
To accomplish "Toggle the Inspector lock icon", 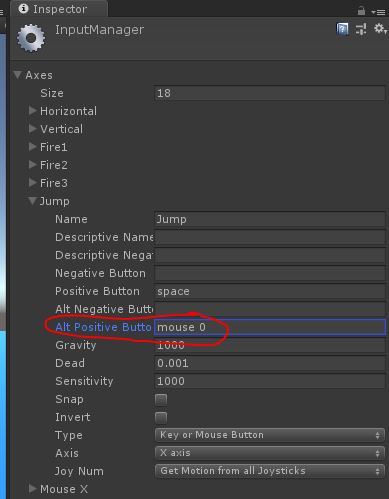I will 361,11.
